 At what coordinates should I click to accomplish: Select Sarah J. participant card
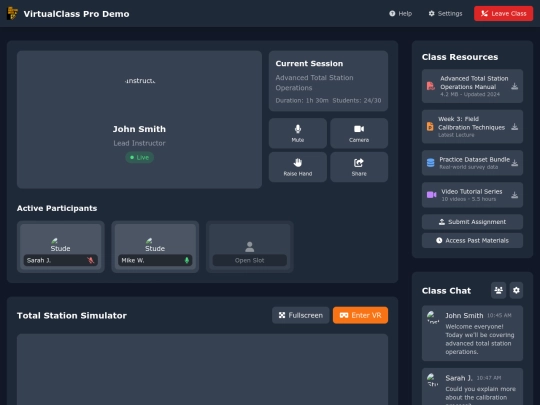(x=61, y=247)
